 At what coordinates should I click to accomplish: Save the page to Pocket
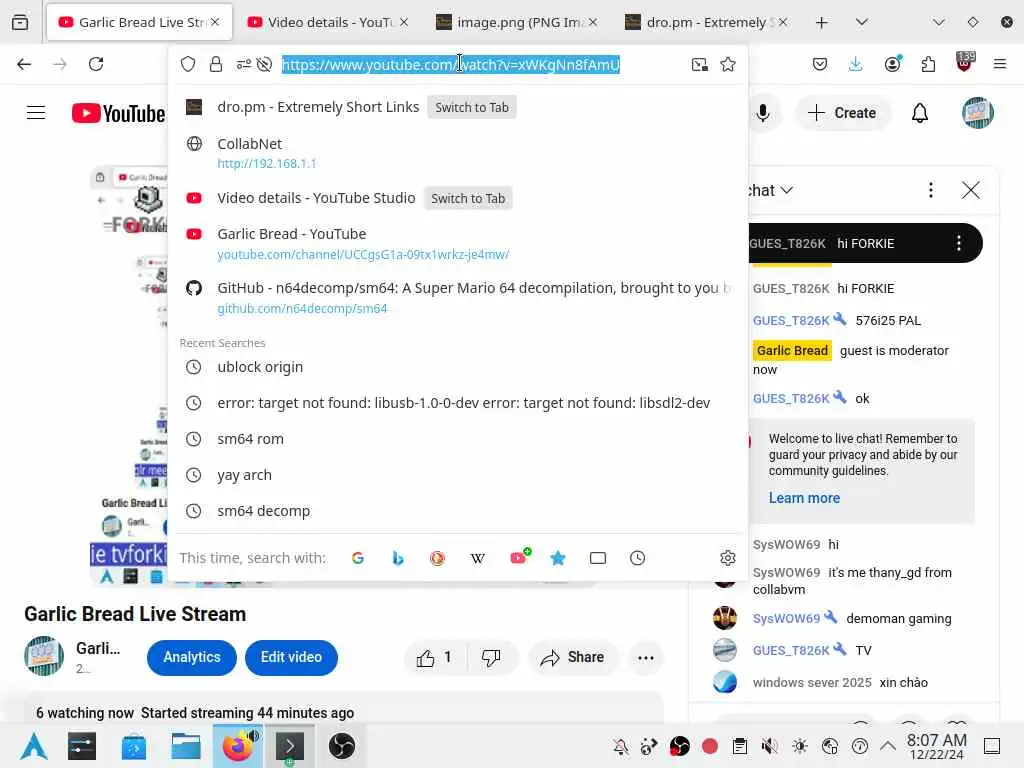point(820,64)
